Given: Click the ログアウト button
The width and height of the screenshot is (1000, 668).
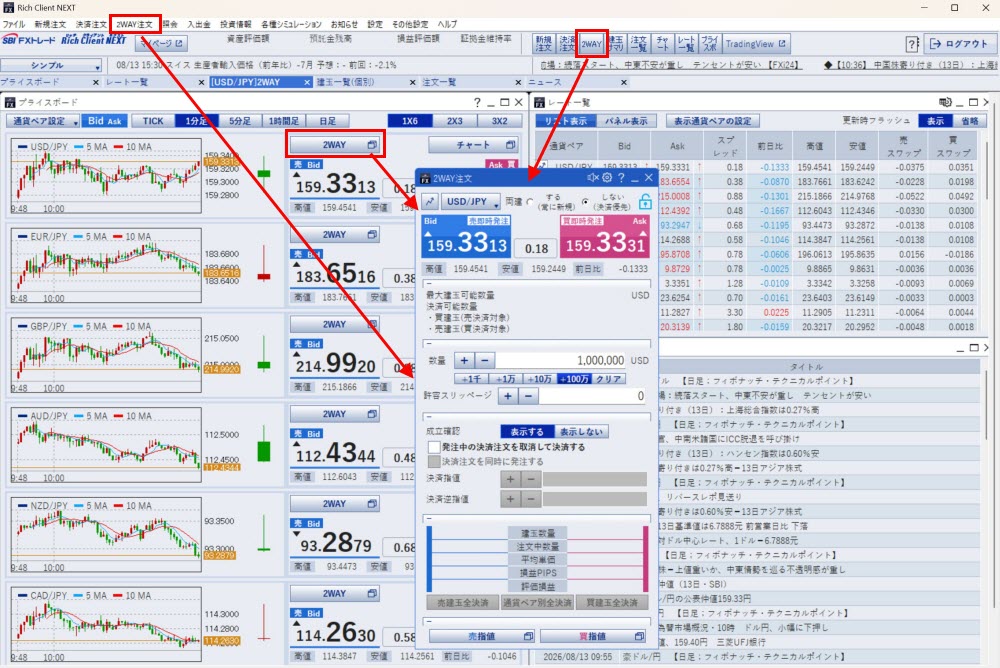Looking at the screenshot, I should tap(959, 44).
